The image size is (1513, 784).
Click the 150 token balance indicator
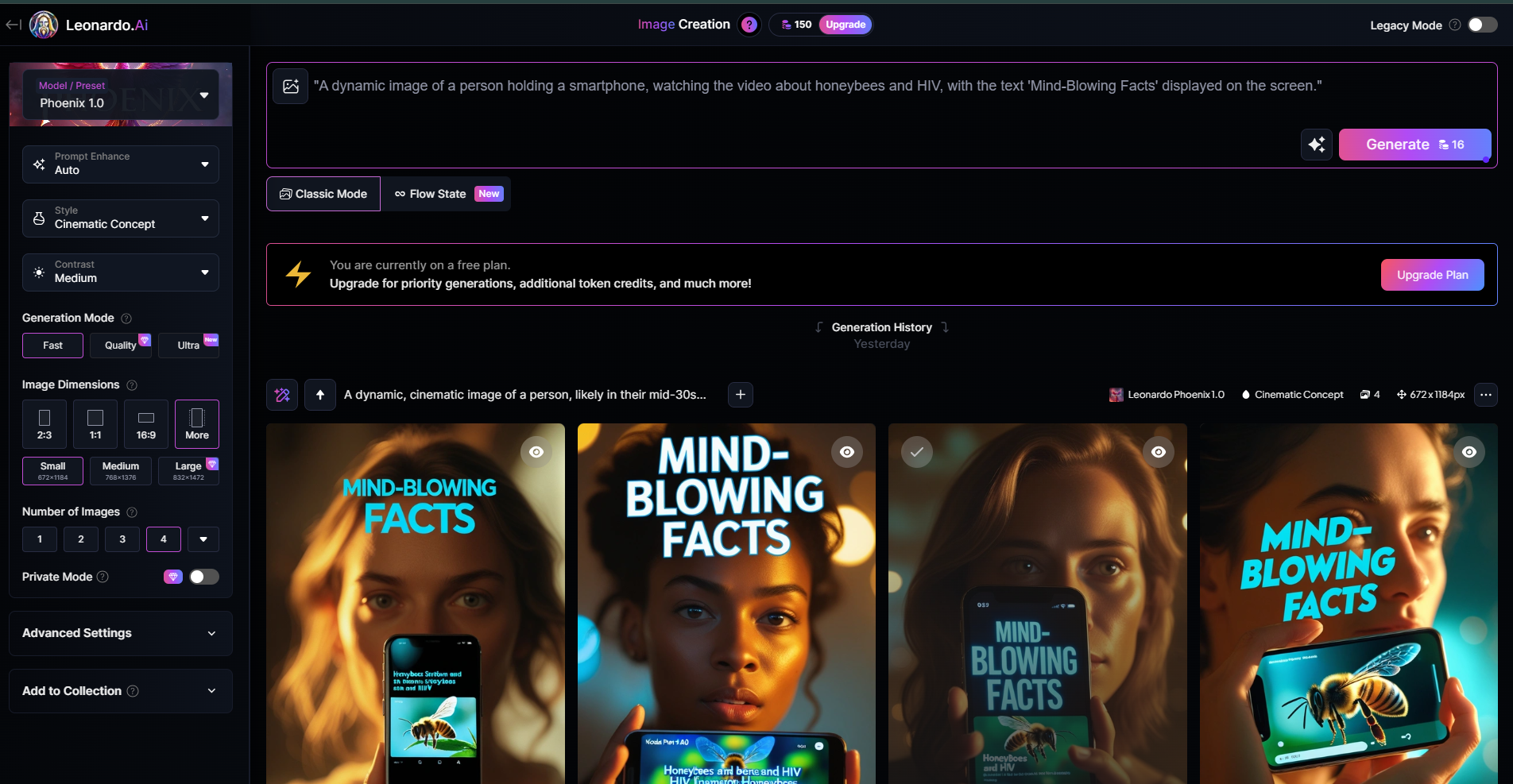coord(796,25)
